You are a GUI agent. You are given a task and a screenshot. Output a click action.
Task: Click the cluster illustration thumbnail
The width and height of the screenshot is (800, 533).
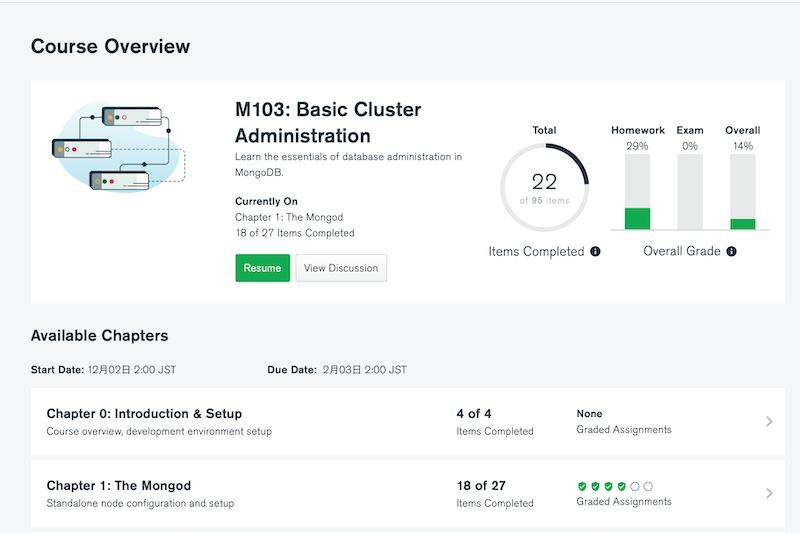click(x=118, y=147)
